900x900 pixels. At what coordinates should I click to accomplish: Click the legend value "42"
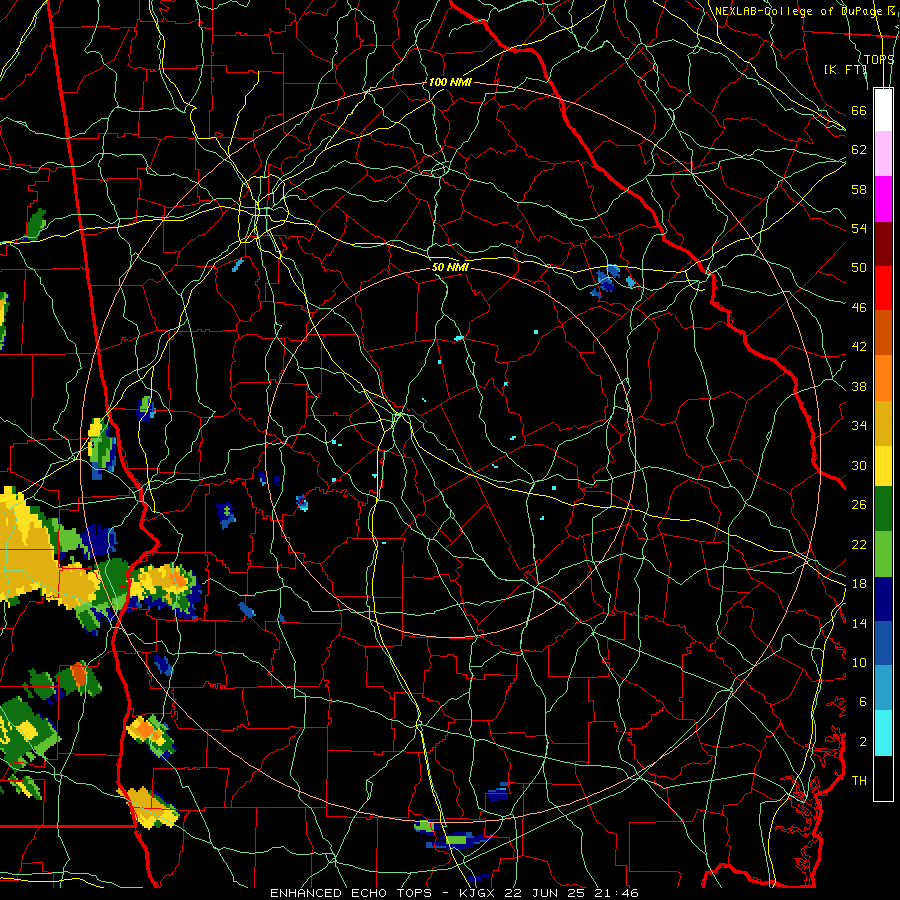[859, 346]
